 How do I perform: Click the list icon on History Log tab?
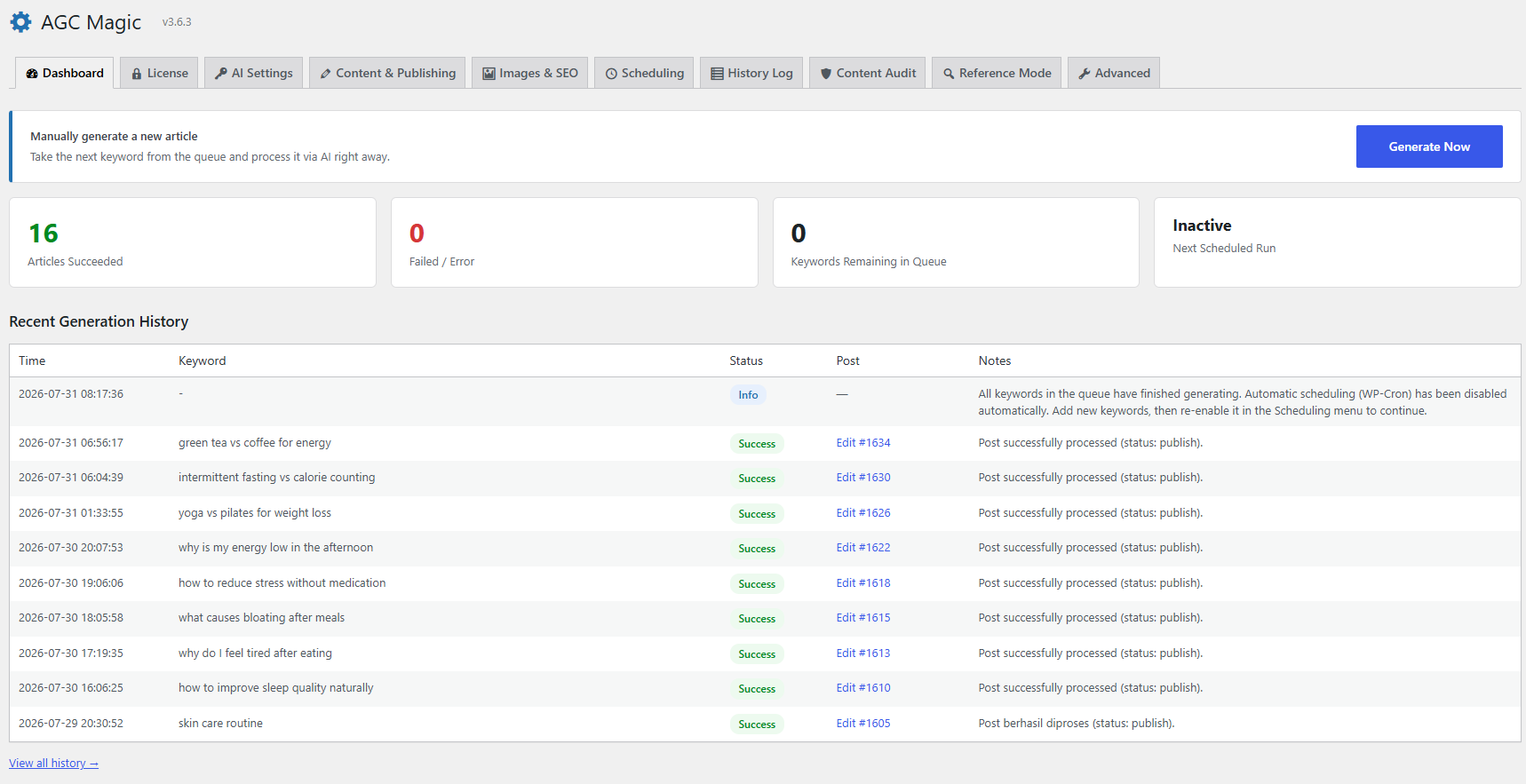coord(717,74)
